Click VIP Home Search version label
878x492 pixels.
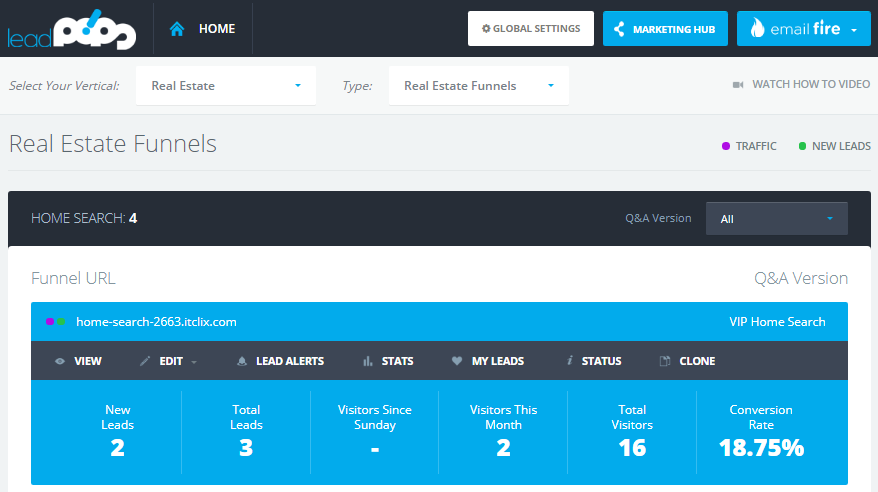click(777, 322)
